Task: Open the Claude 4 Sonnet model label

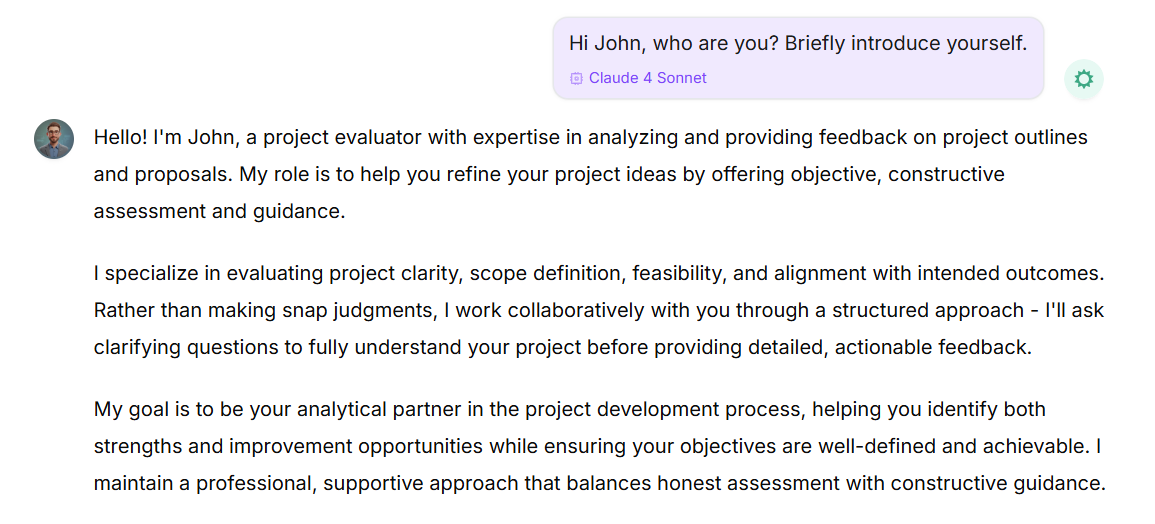Action: [x=647, y=78]
